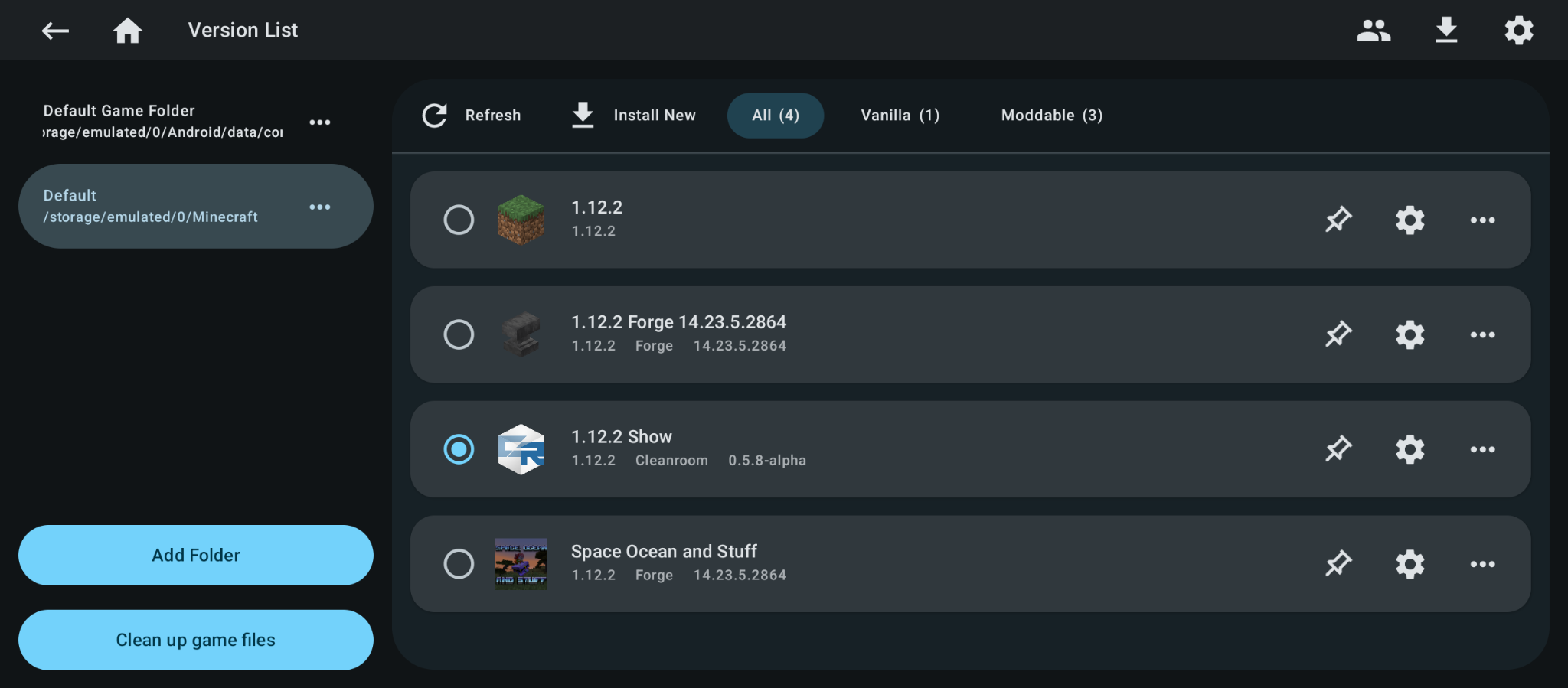Click the 1.12.2 Show version name

coord(622,437)
